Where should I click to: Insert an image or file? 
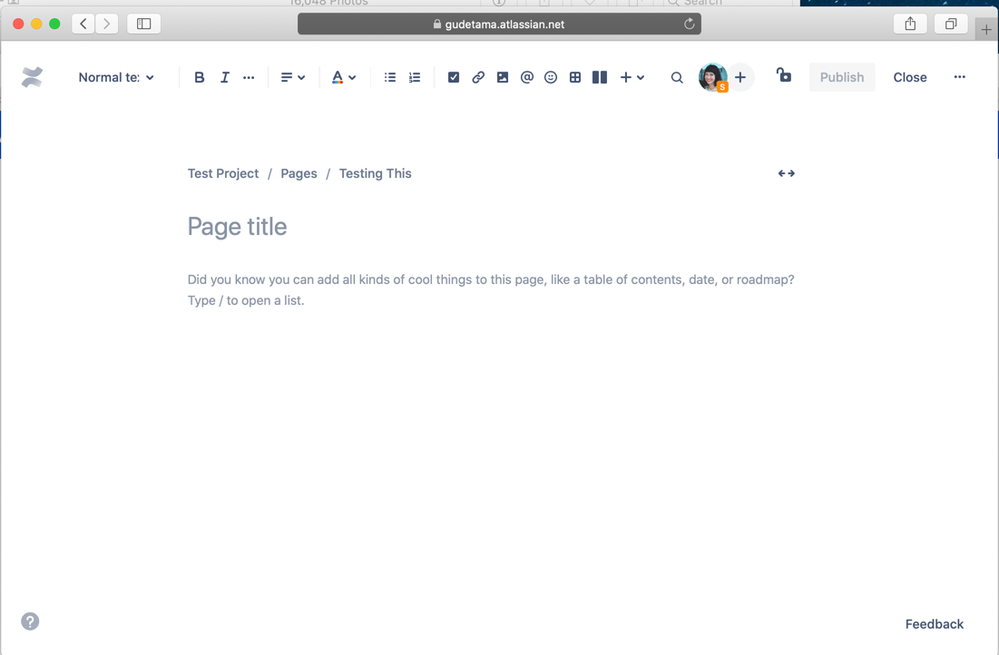point(503,77)
